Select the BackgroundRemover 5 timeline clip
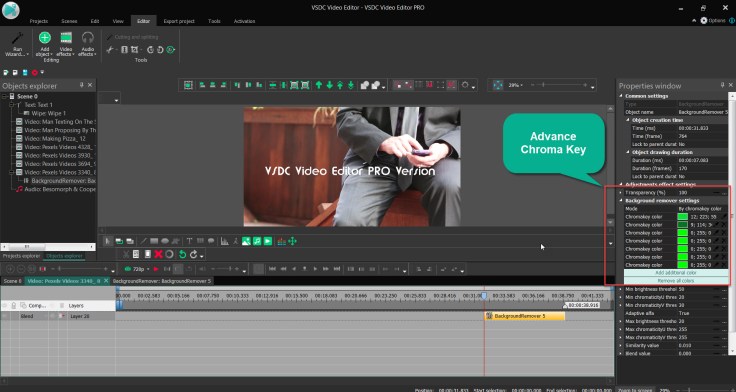Viewport: 736px width, 392px height. click(525, 316)
